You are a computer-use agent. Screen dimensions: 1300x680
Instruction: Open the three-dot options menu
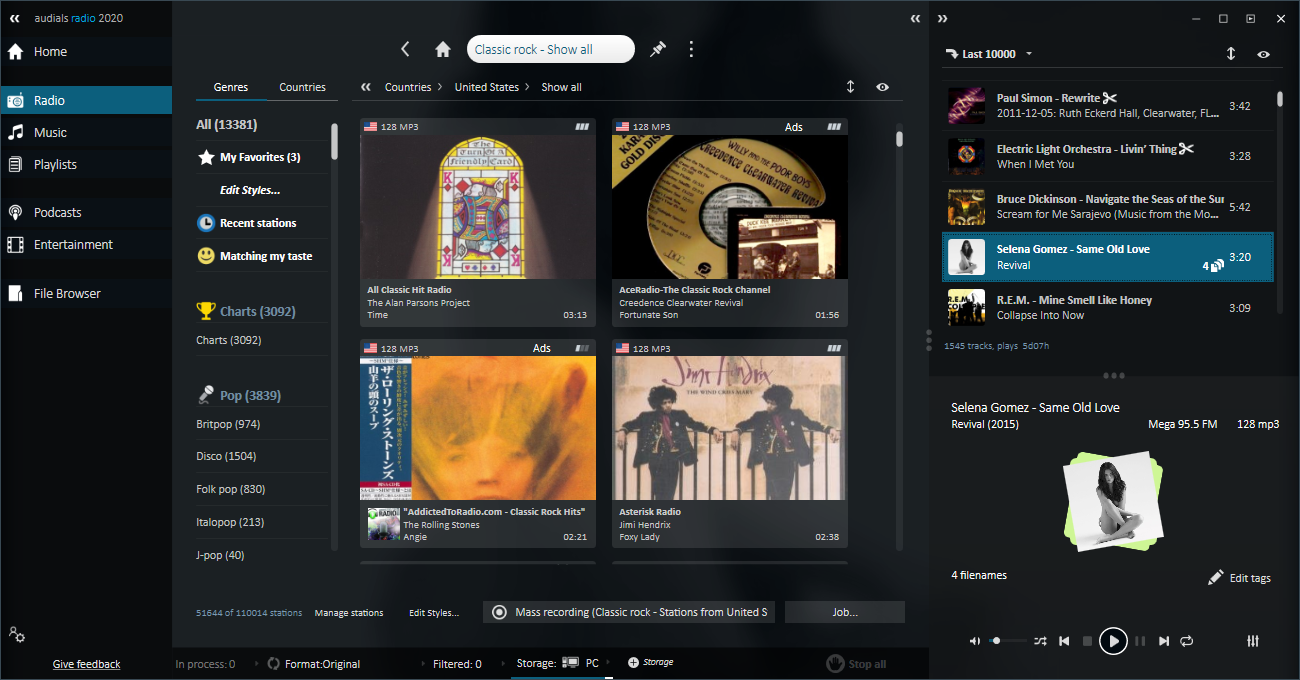691,49
